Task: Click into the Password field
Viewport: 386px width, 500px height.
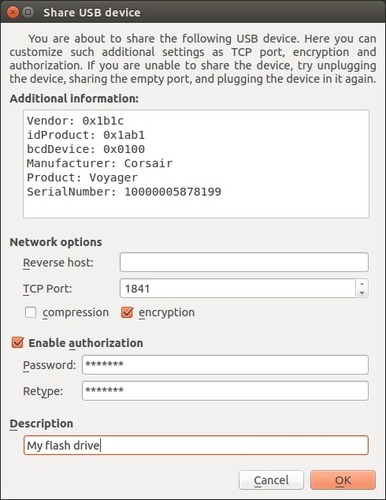Action: point(225,365)
